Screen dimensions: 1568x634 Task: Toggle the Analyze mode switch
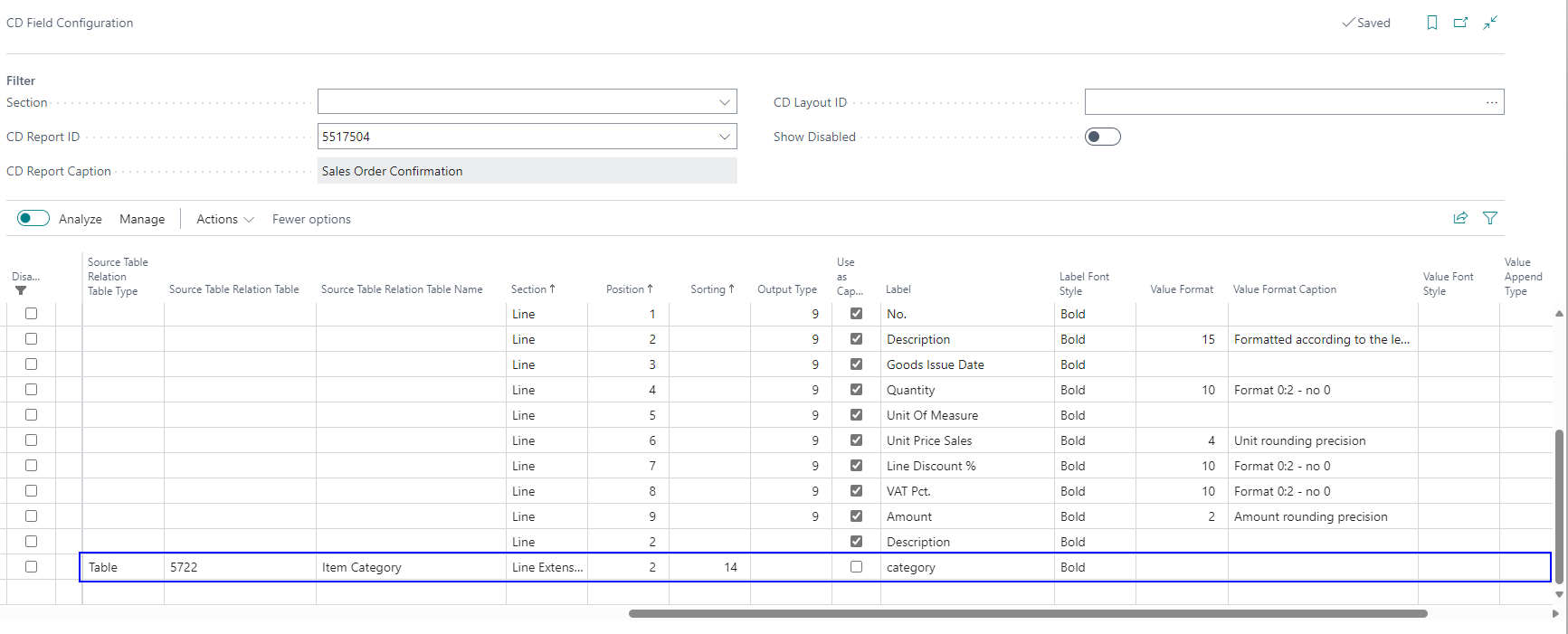click(x=33, y=218)
